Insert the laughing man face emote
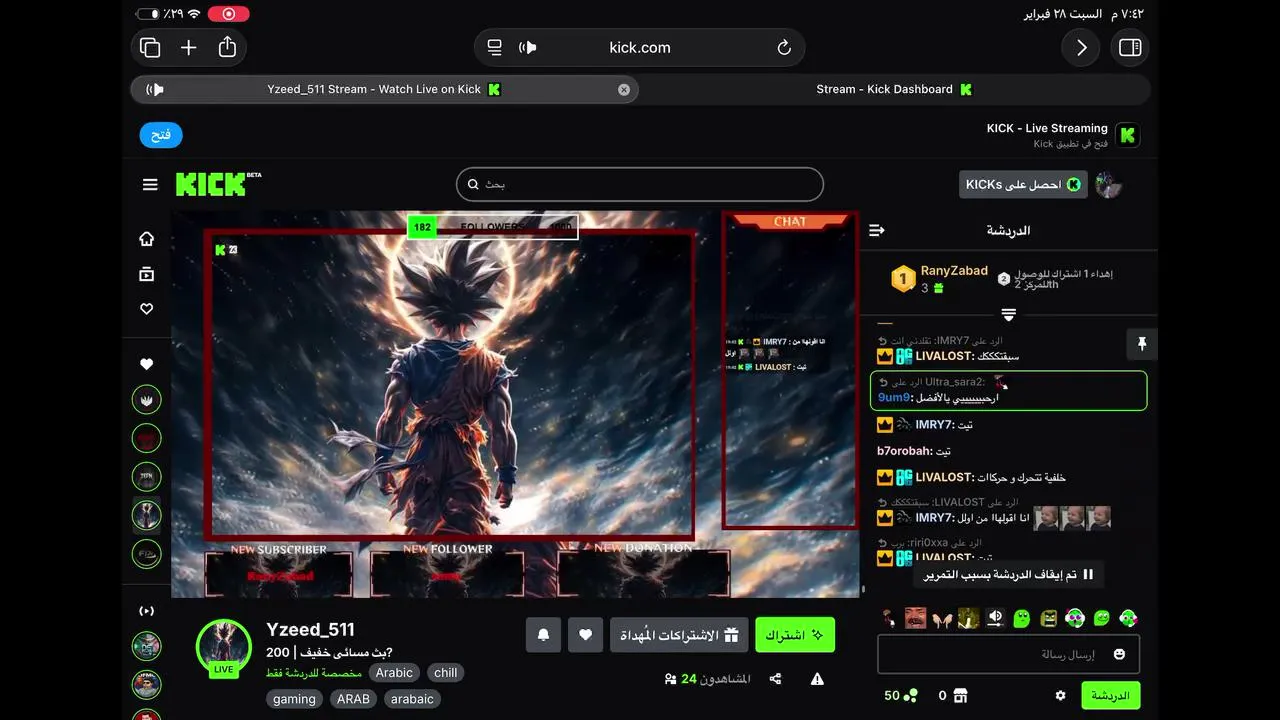This screenshot has height=720, width=1280. coord(915,618)
